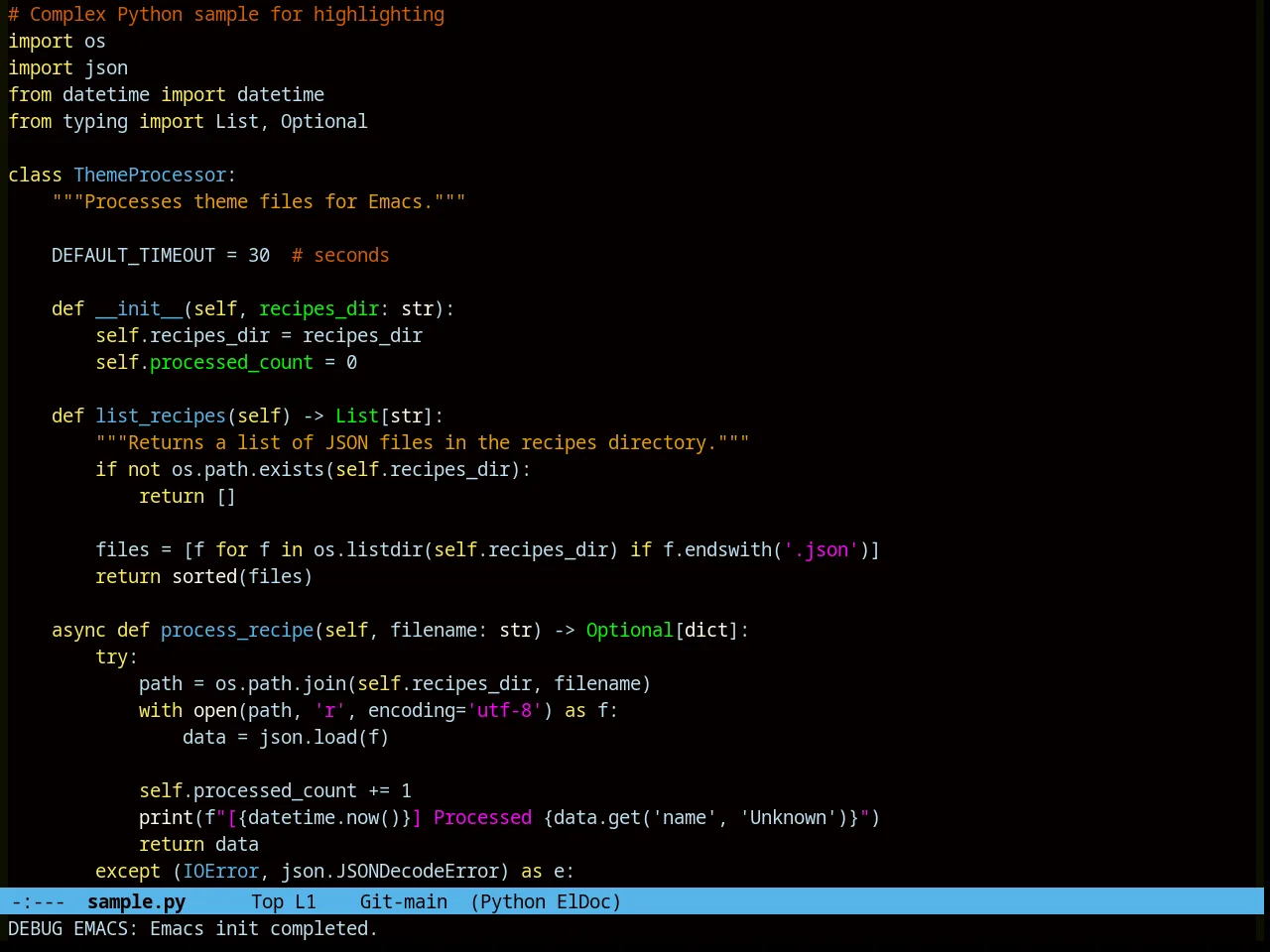Click the word 'Processed' in the f-string

tap(482, 817)
